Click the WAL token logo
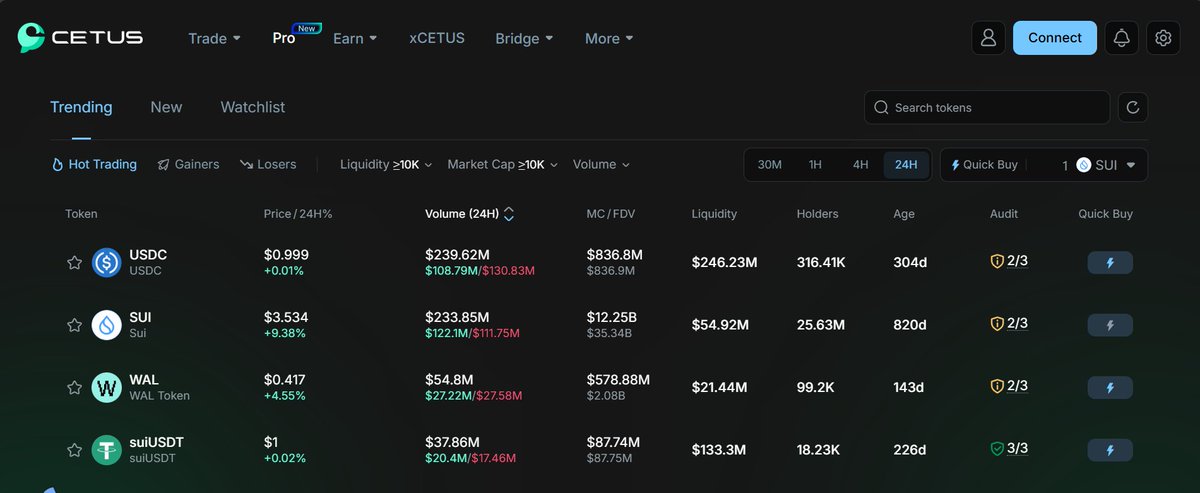The image size is (1200, 493). point(107,387)
